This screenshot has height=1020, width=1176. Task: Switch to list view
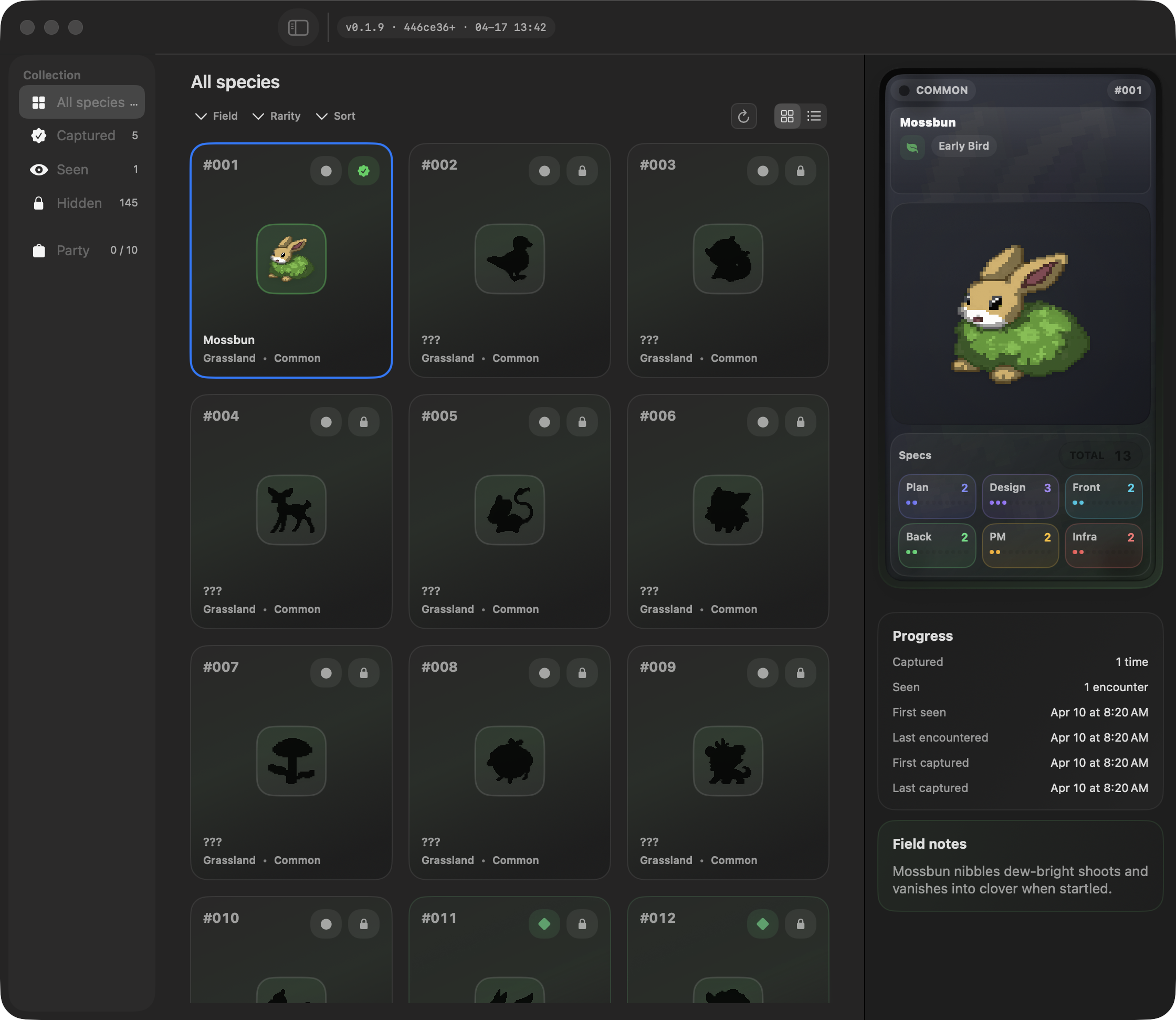coord(814,116)
